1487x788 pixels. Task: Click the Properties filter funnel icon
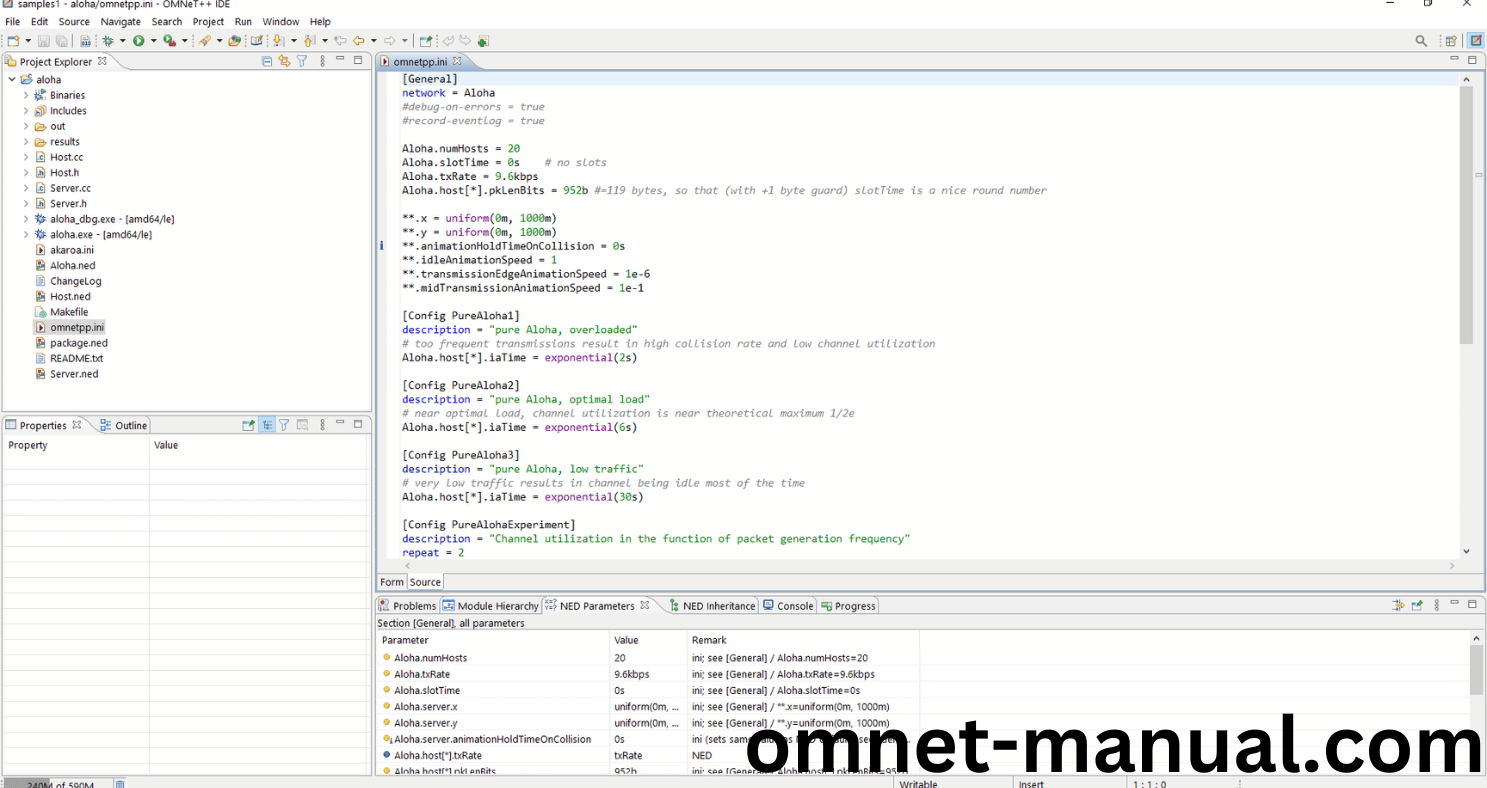point(284,425)
